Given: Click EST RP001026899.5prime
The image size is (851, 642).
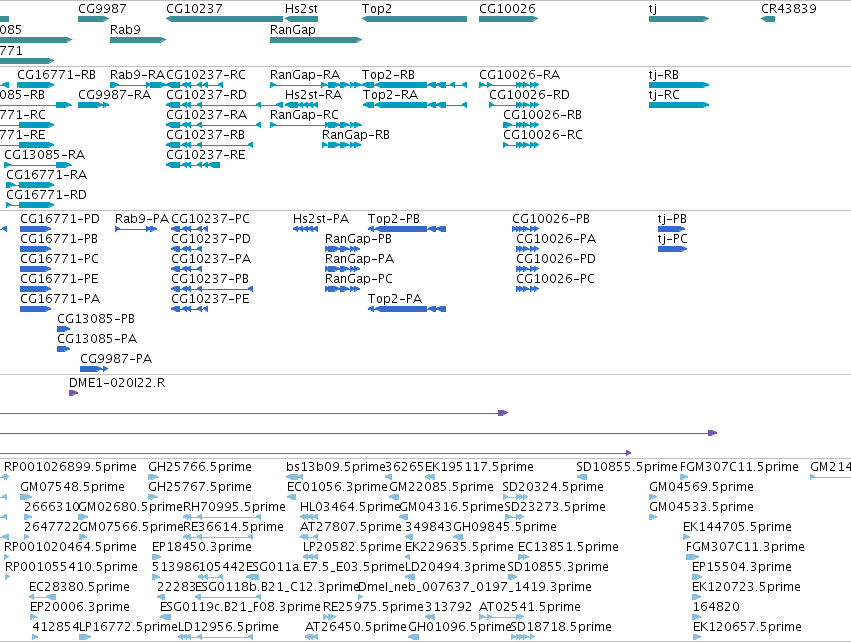Looking at the screenshot, I should 71,467.
